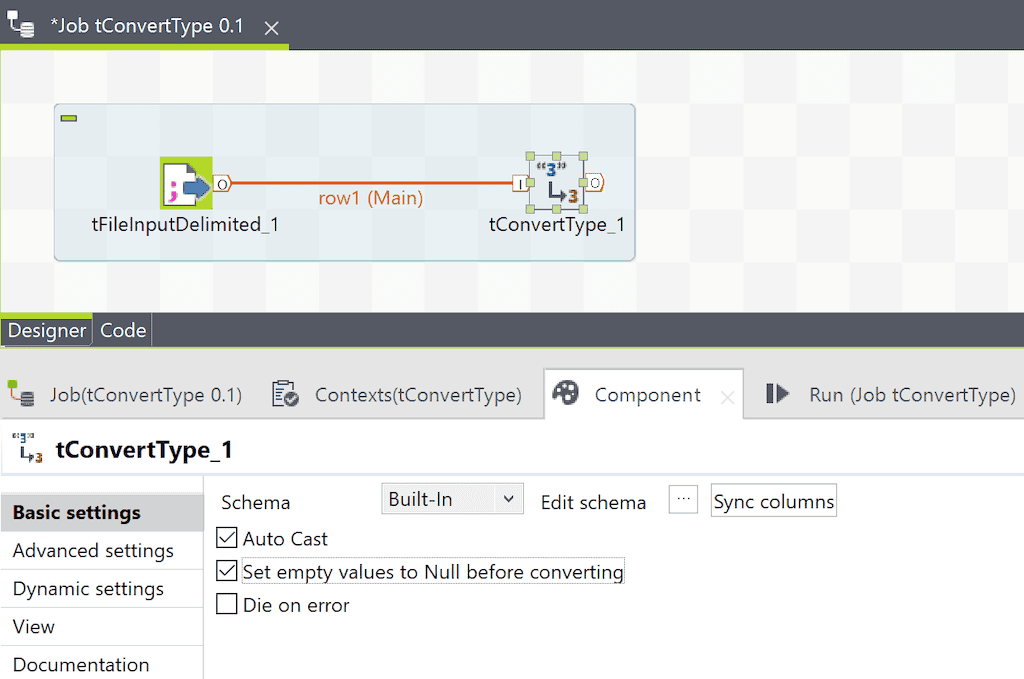1024x679 pixels.
Task: Select the row1 (Main) connection
Action: coord(370,182)
